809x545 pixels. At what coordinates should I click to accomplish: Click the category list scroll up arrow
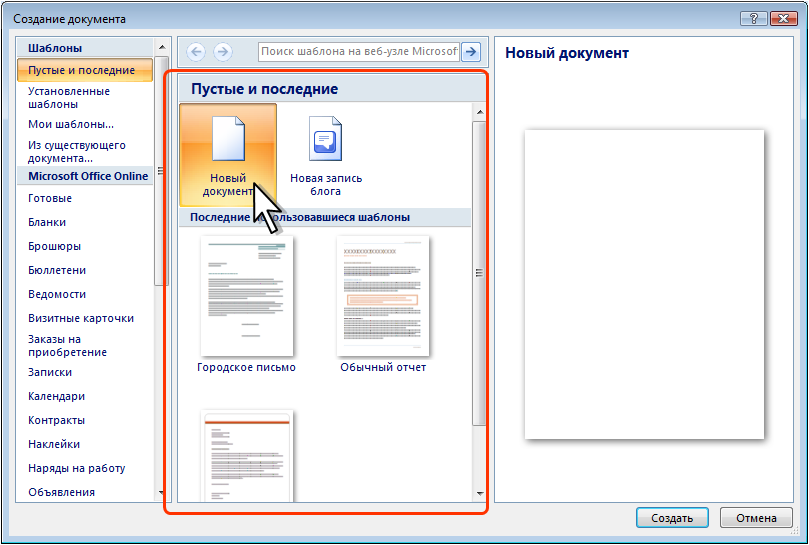(161, 47)
